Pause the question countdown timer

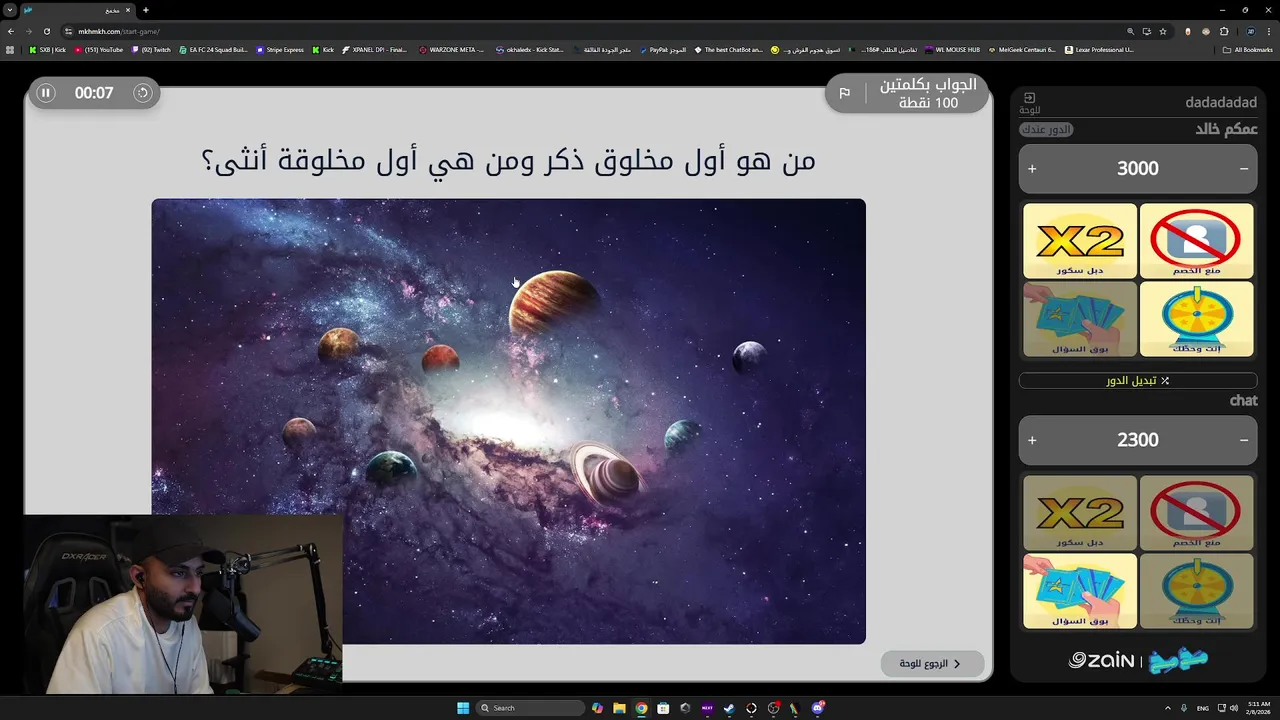(45, 93)
